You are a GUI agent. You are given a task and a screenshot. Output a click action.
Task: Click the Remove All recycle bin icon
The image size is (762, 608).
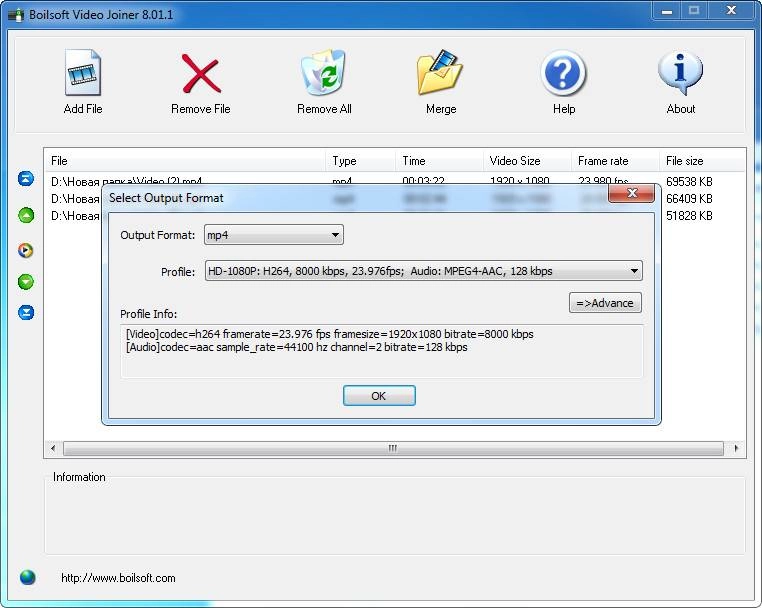324,72
